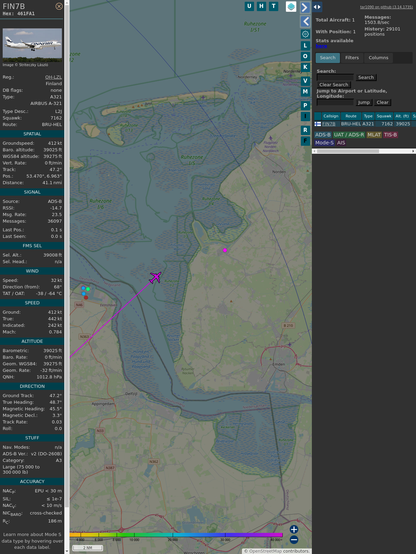Screen dimensions: 416x554
Task: Close the FIN7B aircraft info panel
Action: click(x=59, y=6)
